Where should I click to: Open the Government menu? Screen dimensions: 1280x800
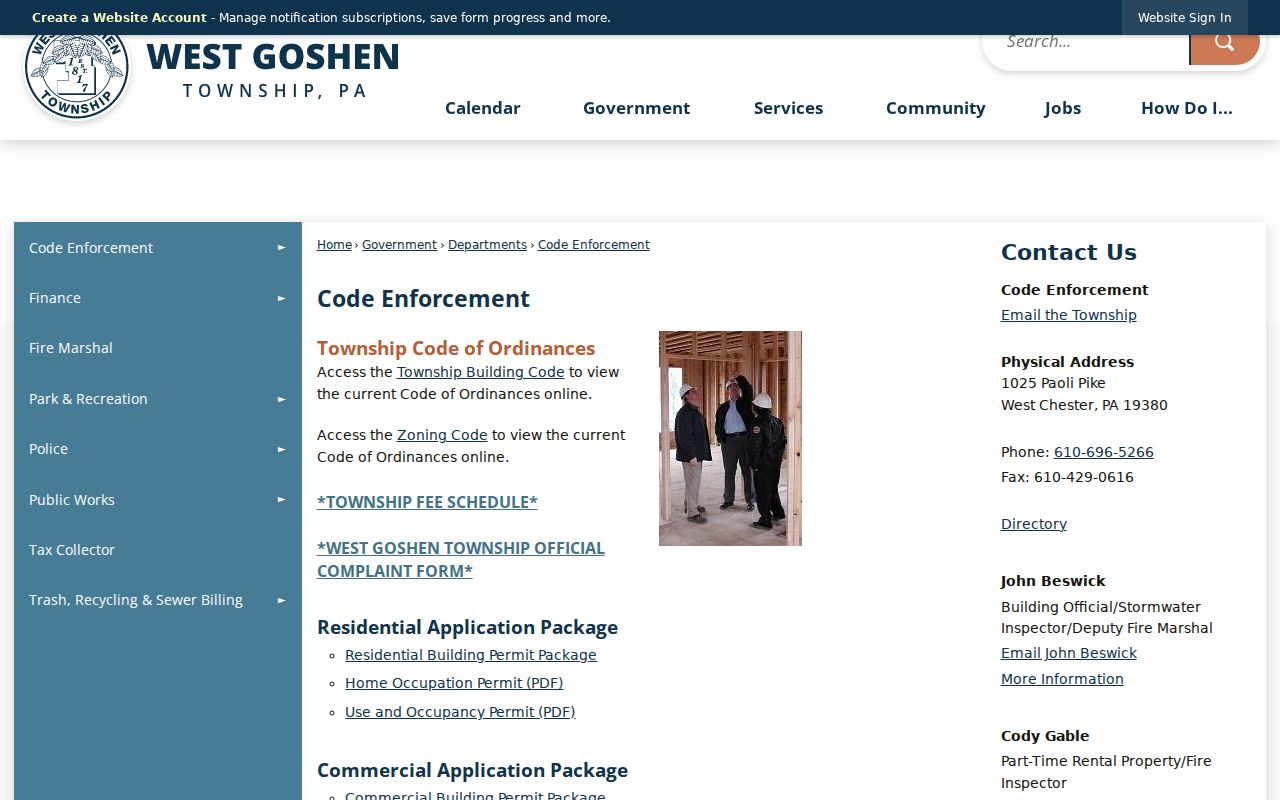click(637, 108)
